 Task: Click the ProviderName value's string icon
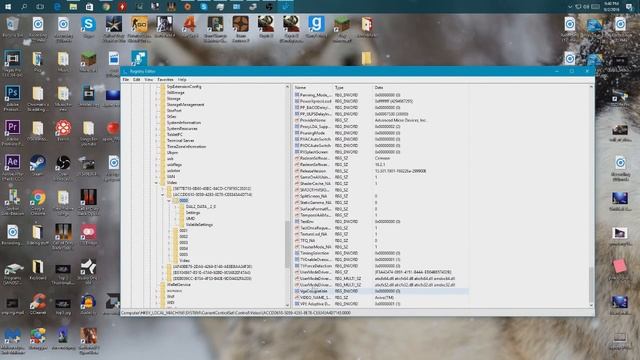(297, 120)
